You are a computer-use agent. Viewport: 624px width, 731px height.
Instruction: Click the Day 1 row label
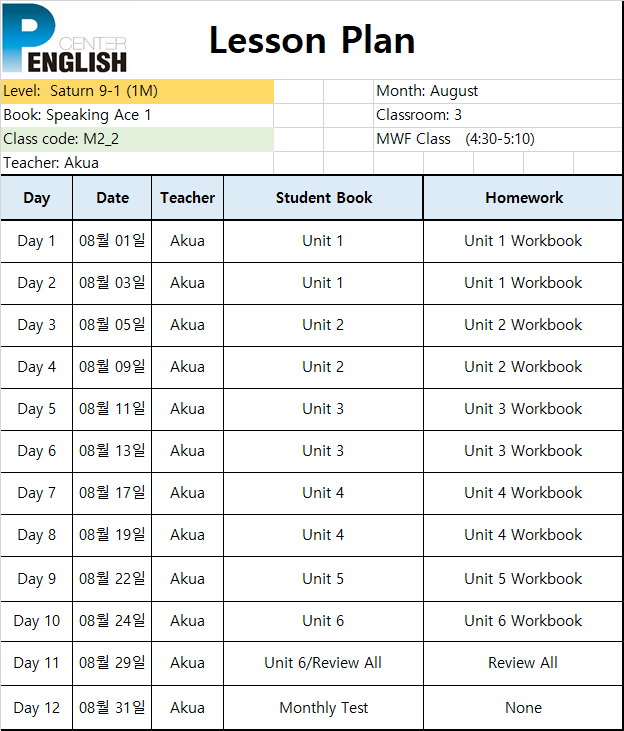coord(36,241)
